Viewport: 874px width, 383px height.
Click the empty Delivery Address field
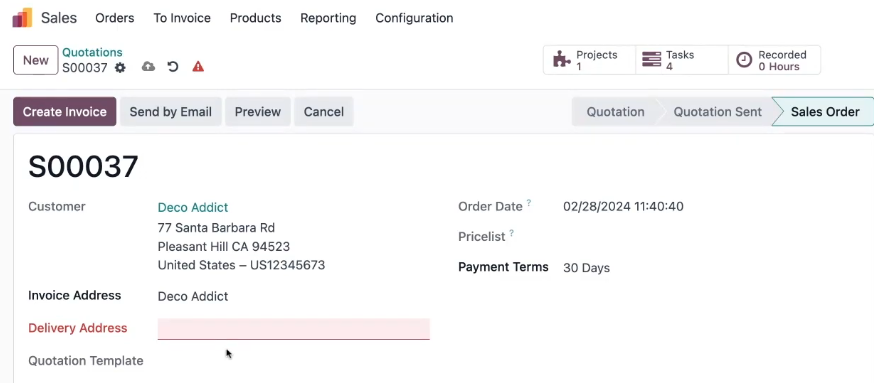click(294, 329)
